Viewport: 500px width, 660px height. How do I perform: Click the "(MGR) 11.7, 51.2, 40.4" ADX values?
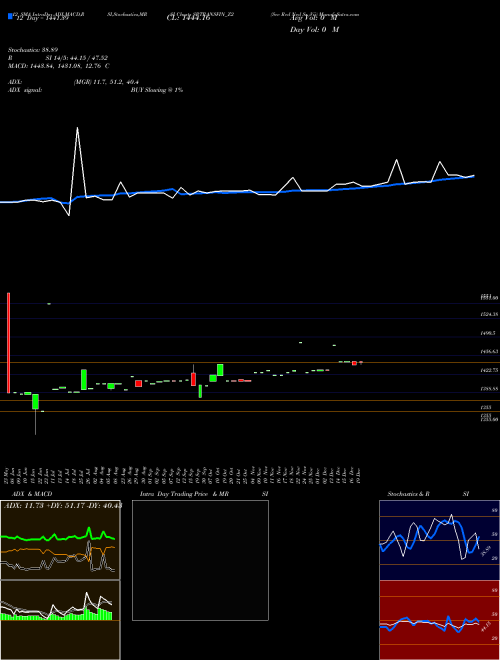click(x=106, y=82)
